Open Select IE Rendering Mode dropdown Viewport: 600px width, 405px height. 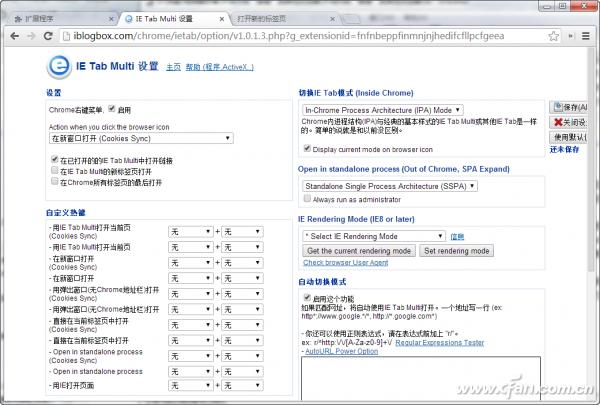click(374, 236)
